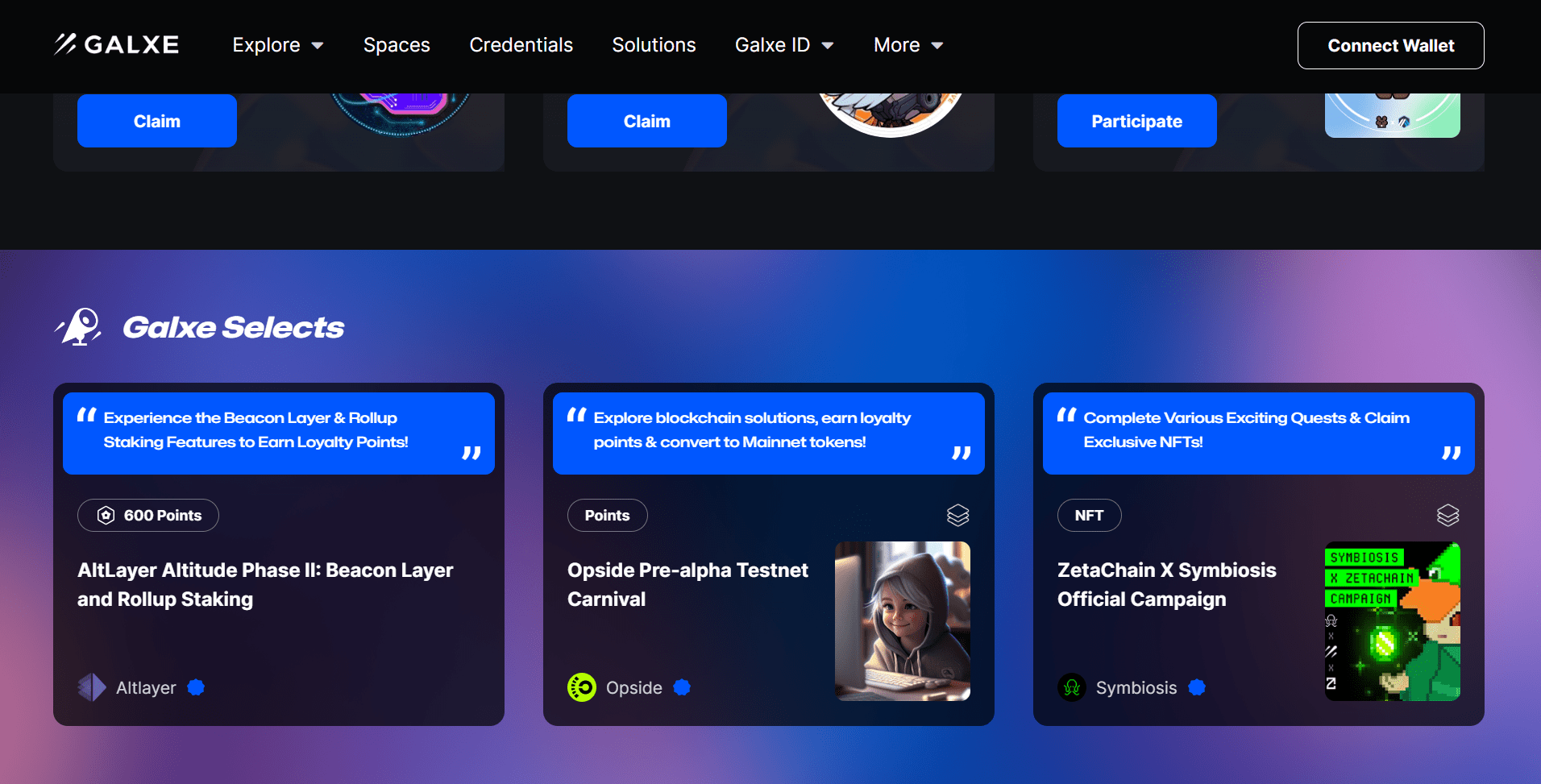Click the layers icon on ZetaChain card
The height and width of the screenshot is (784, 1541).
click(x=1448, y=515)
